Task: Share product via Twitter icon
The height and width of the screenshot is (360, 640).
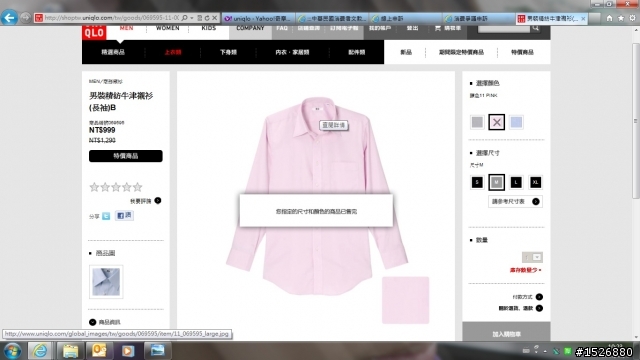Action: (x=106, y=216)
